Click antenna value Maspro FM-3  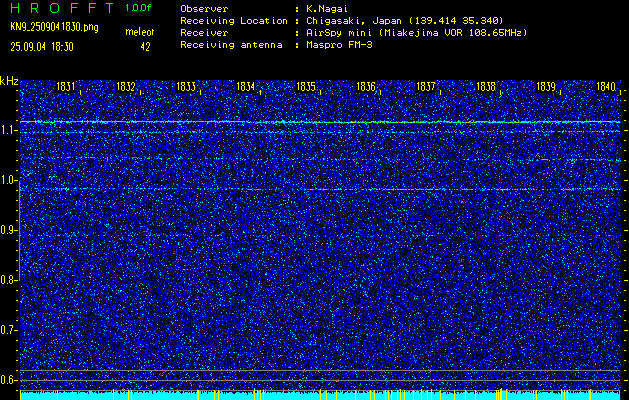pyautogui.click(x=339, y=45)
